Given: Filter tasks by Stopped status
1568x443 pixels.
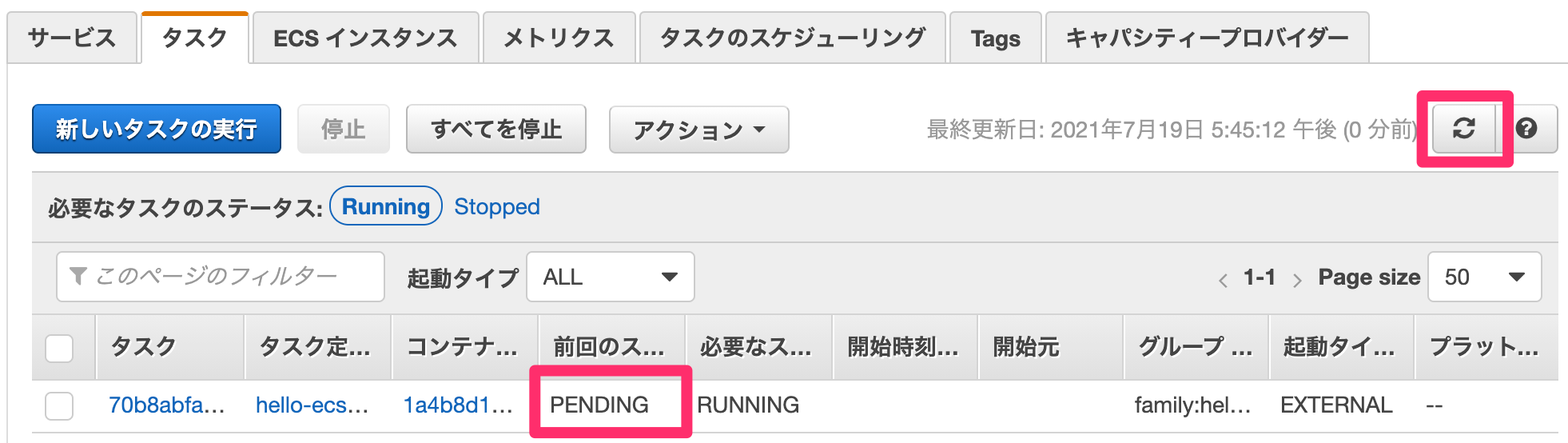Looking at the screenshot, I should click(x=496, y=207).
